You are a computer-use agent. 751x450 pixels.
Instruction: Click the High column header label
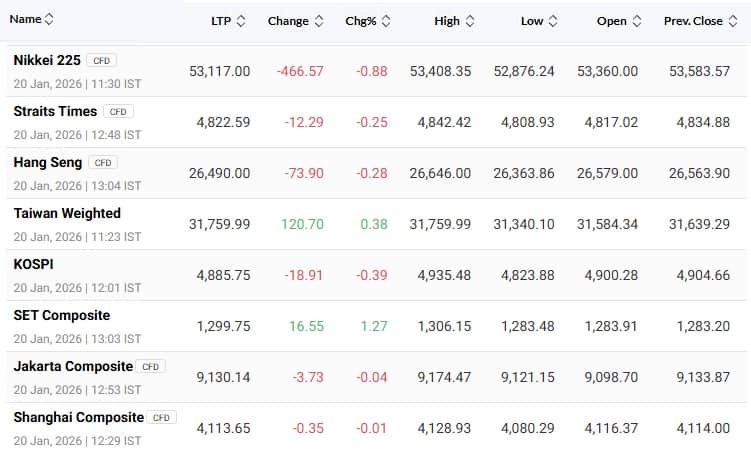point(447,21)
